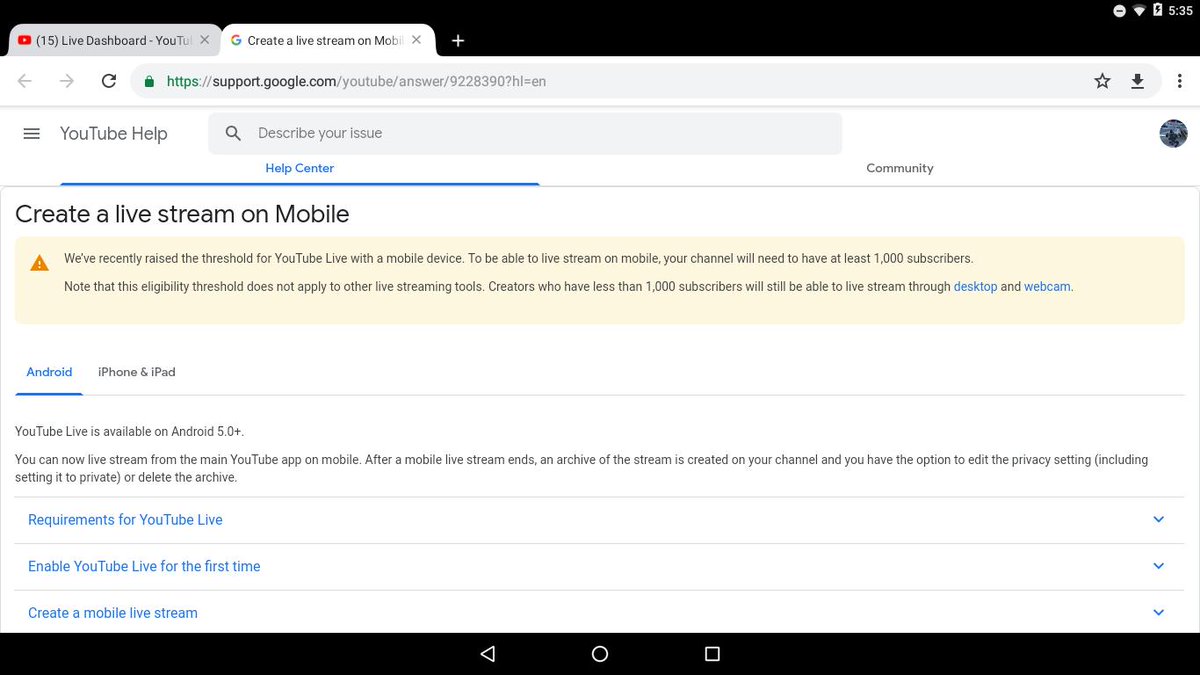Switch to the iPhone & iPad tab
This screenshot has height=675, width=1200.
pos(137,372)
